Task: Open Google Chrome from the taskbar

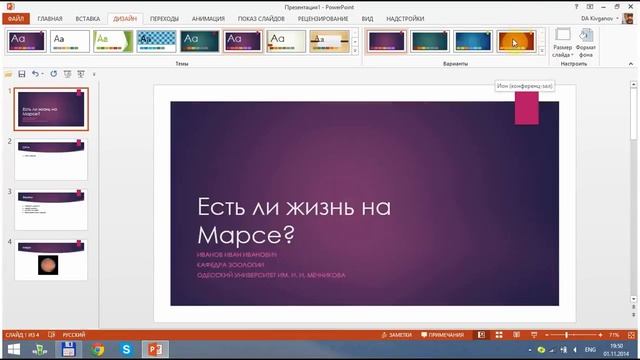Action: point(98,350)
